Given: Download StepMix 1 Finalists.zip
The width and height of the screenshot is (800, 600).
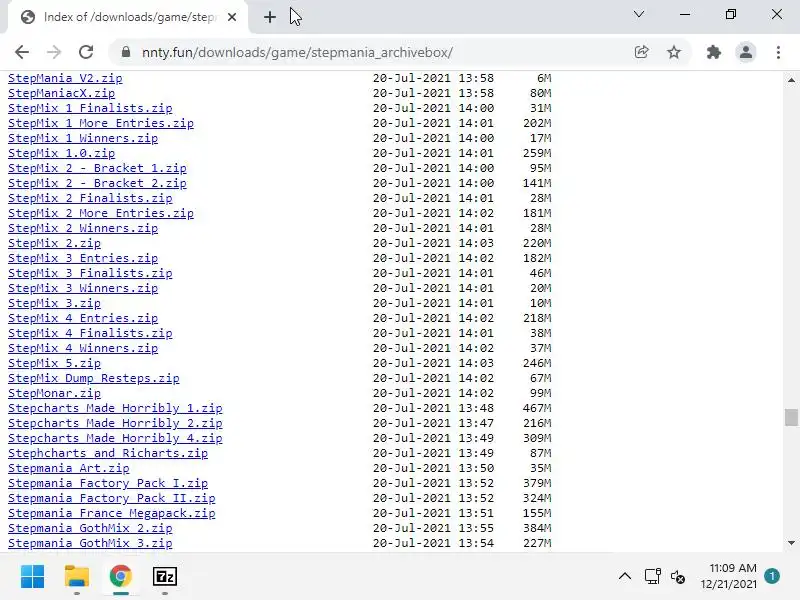Looking at the screenshot, I should [x=90, y=108].
